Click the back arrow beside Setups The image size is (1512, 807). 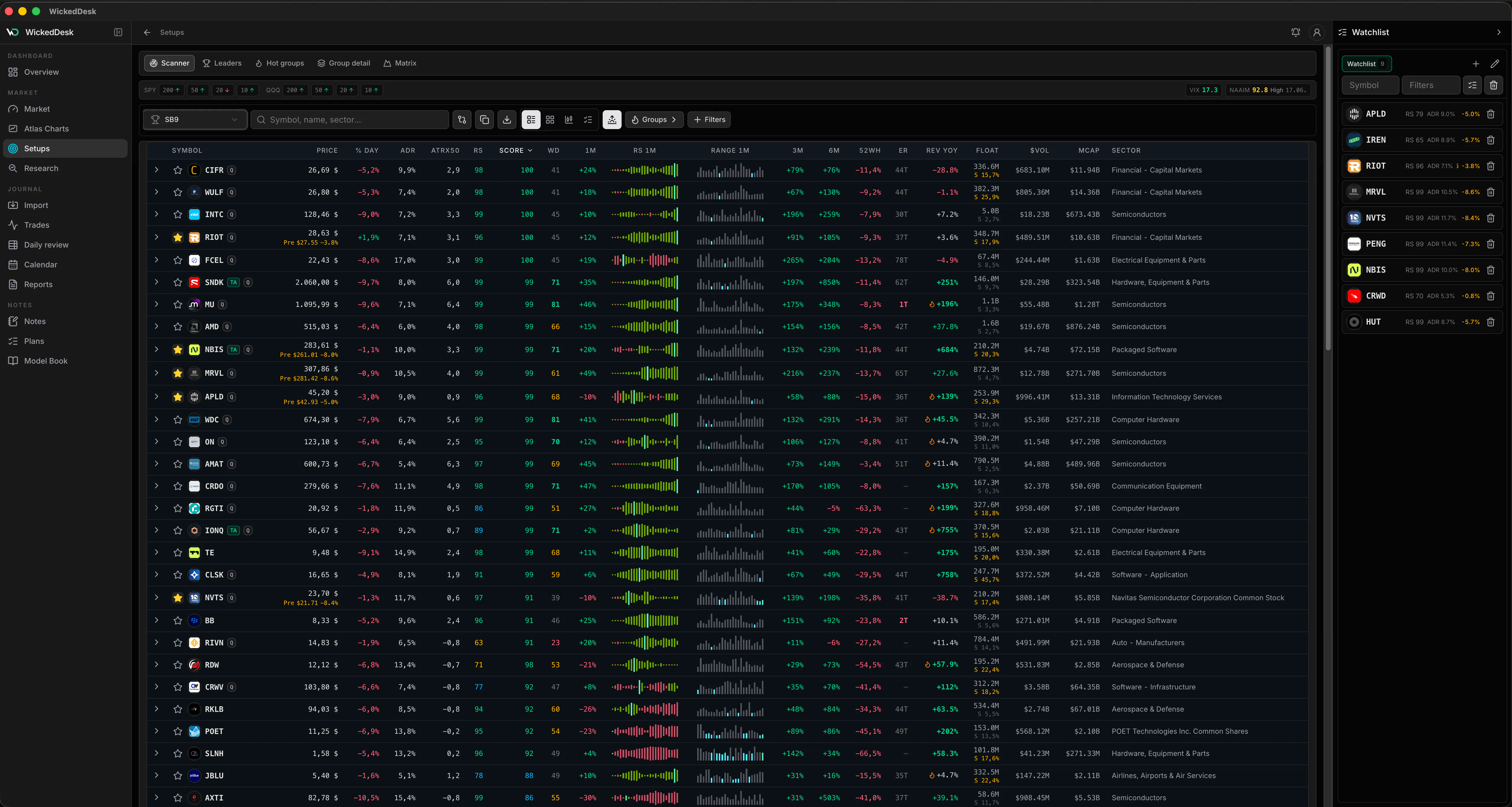point(147,32)
